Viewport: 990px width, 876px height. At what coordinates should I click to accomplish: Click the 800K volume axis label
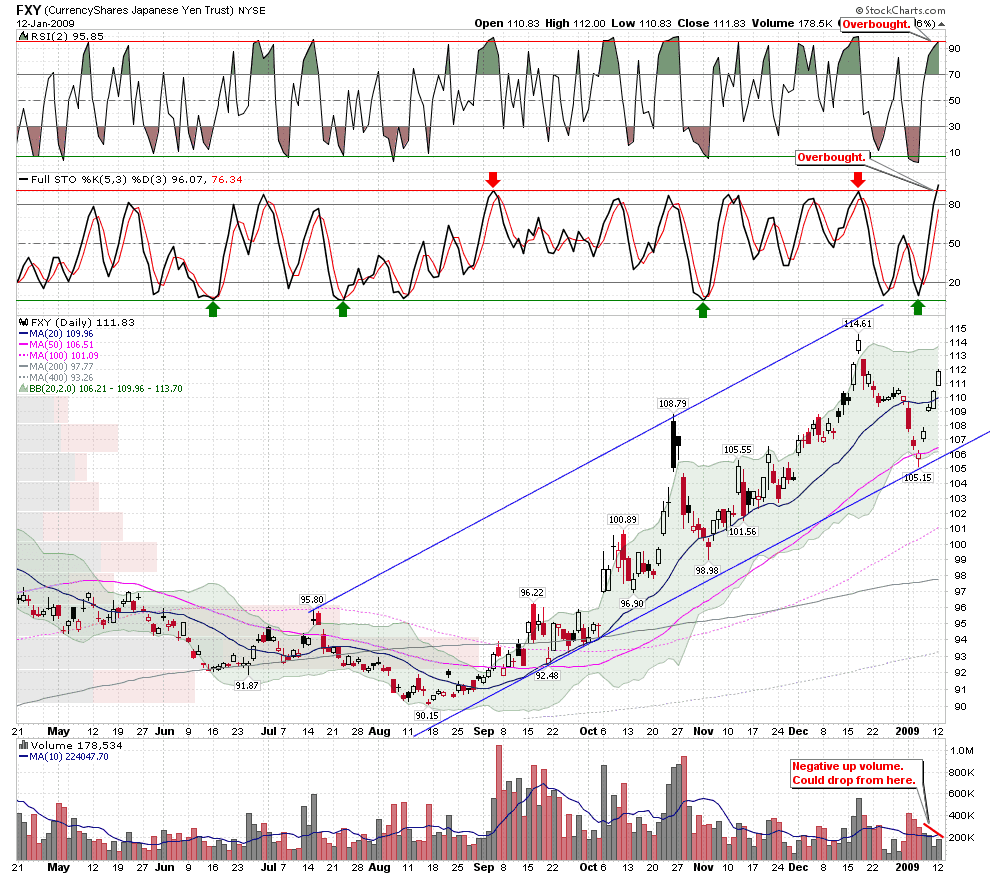coord(962,772)
